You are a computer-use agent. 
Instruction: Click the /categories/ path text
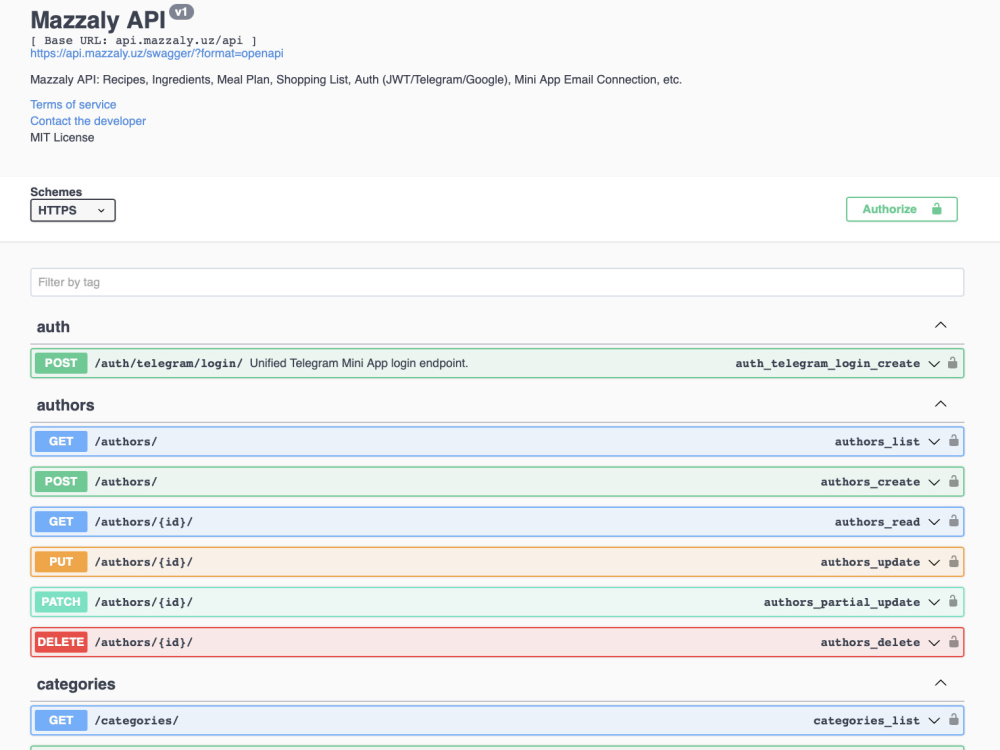coord(136,721)
